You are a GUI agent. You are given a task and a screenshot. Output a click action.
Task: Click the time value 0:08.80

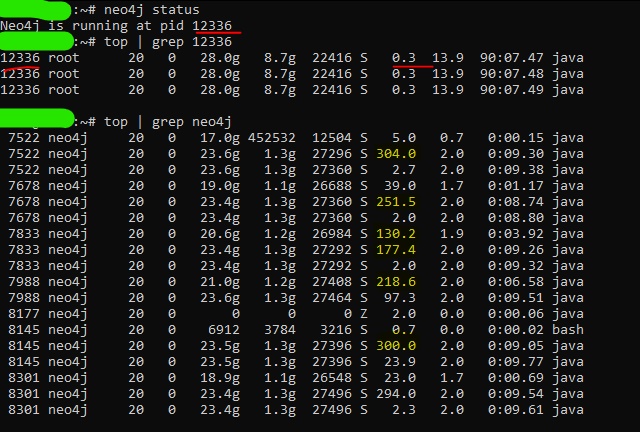(516, 218)
